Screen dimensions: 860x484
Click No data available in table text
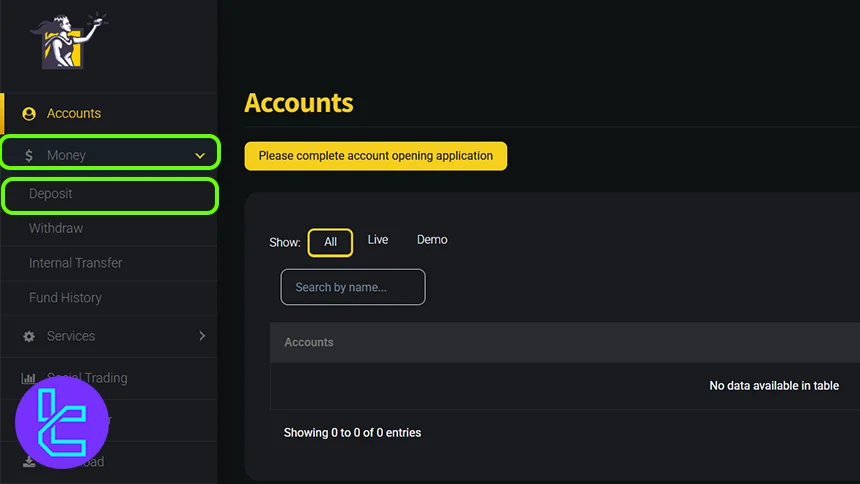tap(774, 386)
